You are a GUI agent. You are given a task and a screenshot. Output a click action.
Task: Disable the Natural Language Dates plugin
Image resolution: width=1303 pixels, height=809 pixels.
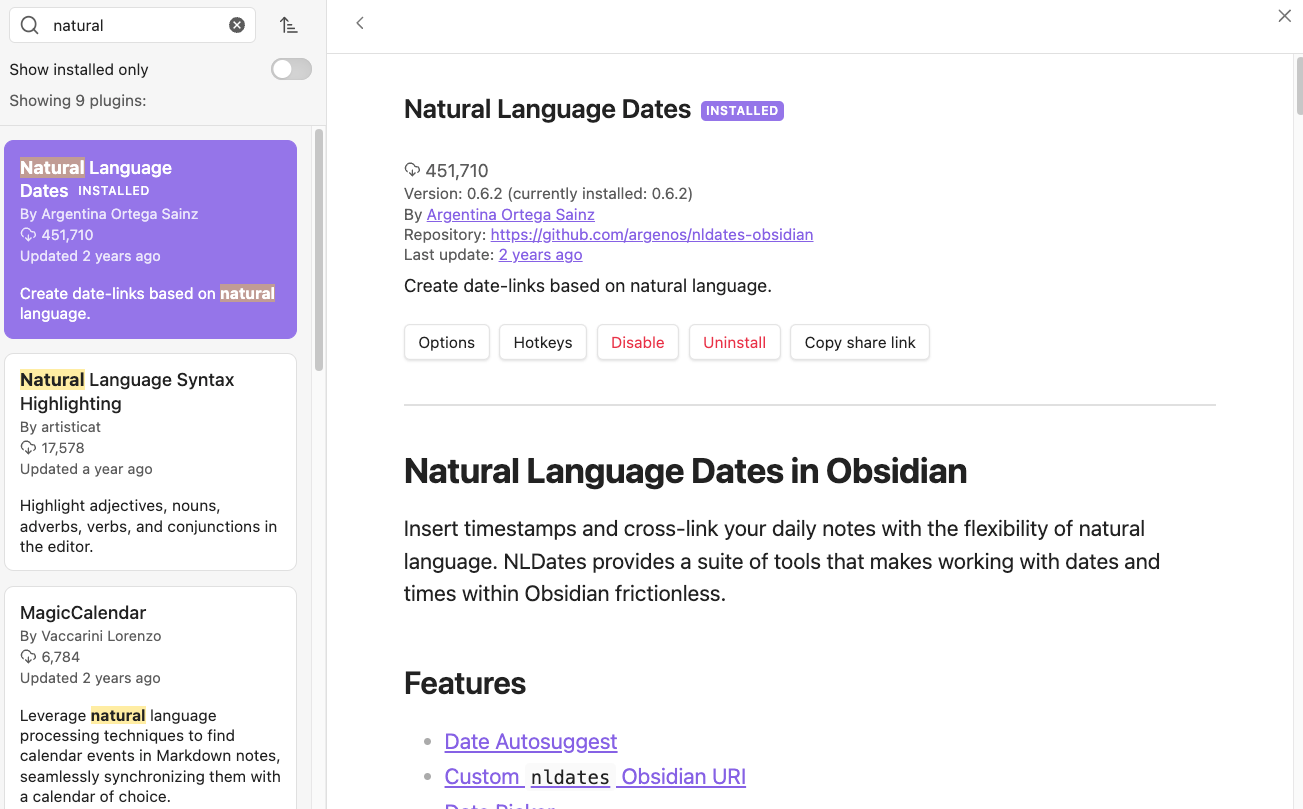(x=637, y=342)
